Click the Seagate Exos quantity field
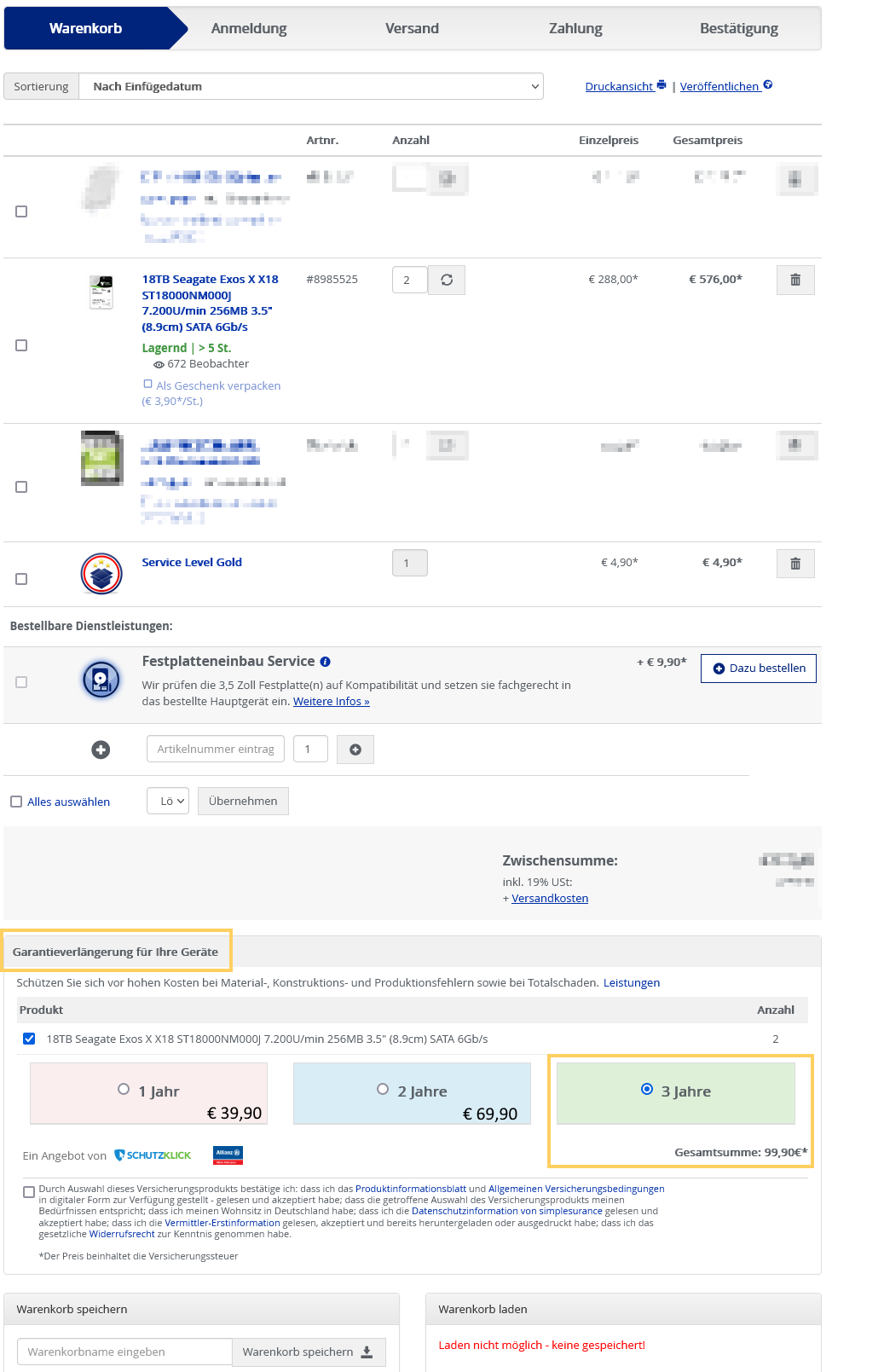884x1372 pixels. pos(410,280)
